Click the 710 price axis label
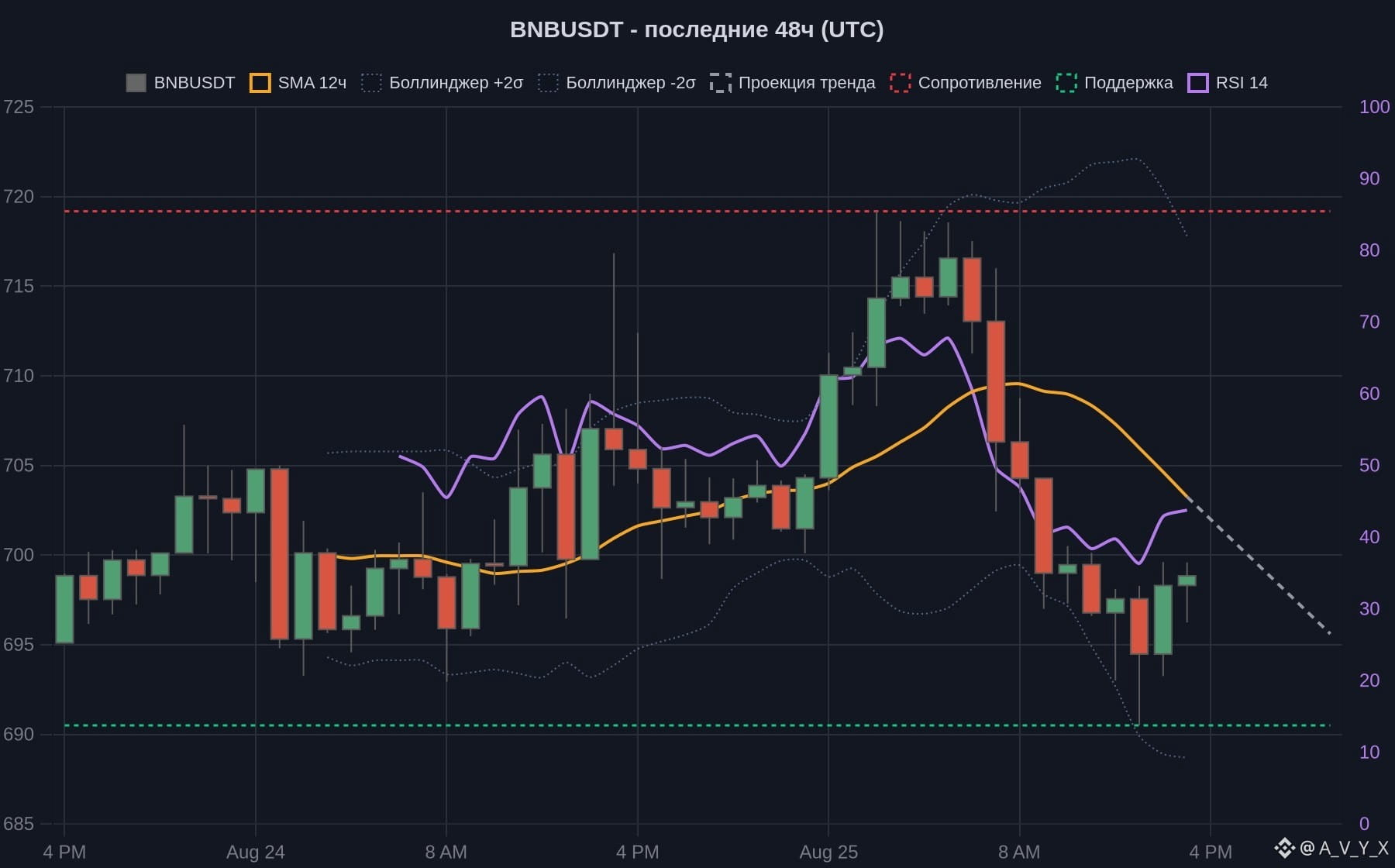This screenshot has height=868, width=1395. click(19, 376)
